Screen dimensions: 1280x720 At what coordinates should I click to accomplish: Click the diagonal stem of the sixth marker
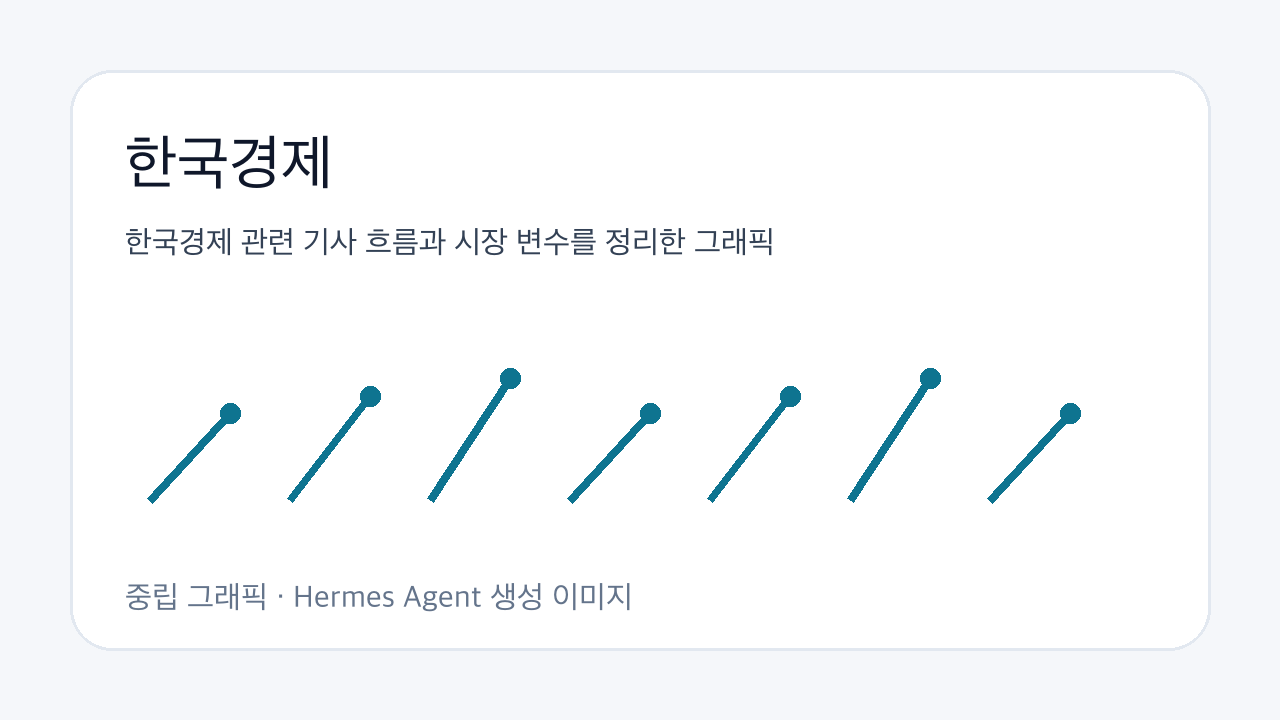click(x=890, y=439)
